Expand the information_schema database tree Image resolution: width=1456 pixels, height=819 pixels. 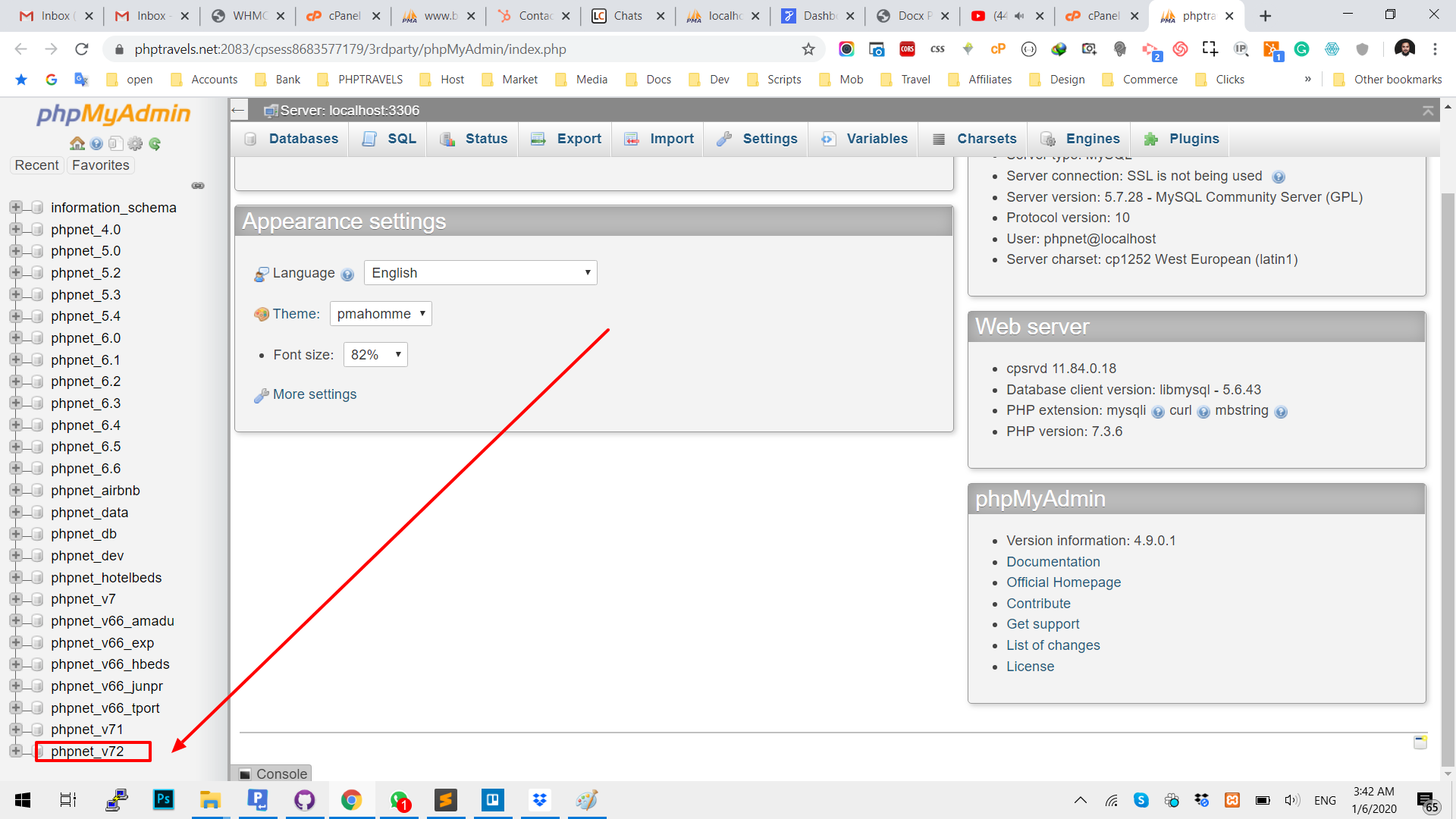pyautogui.click(x=16, y=207)
